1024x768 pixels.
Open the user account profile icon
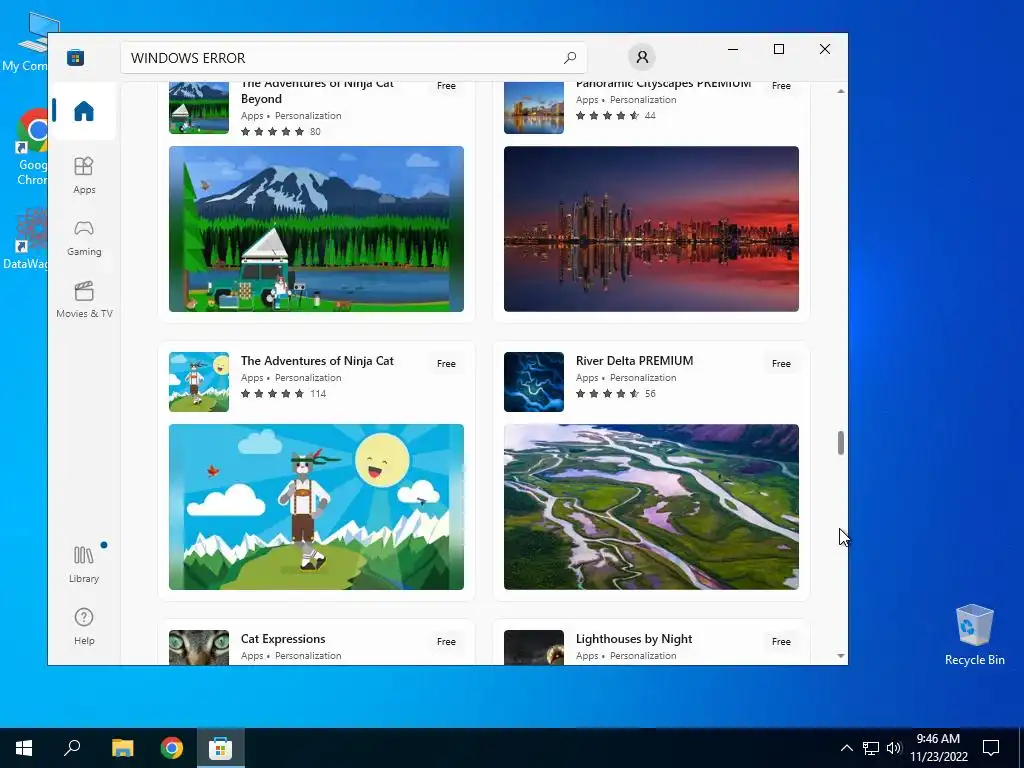pyautogui.click(x=642, y=57)
